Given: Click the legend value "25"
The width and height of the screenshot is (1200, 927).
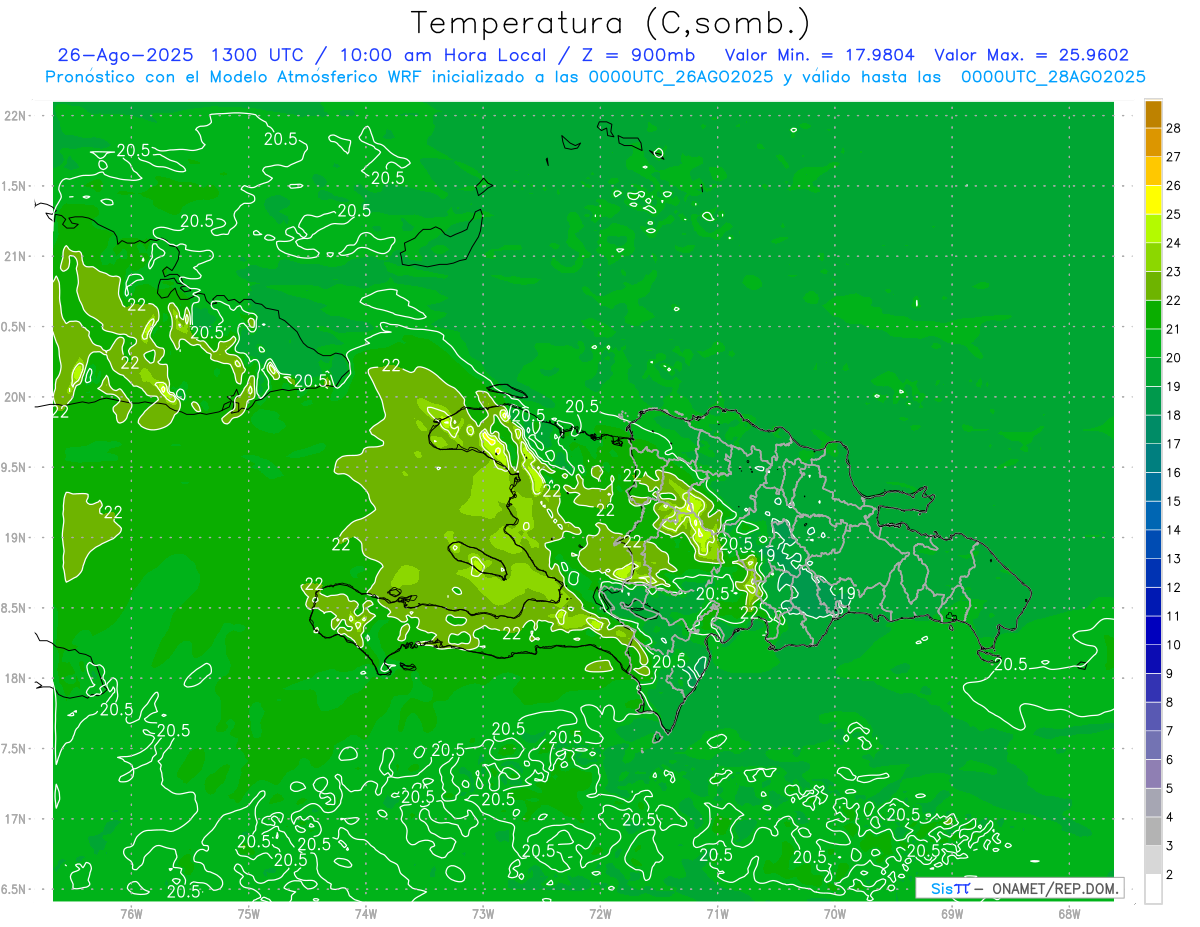Looking at the screenshot, I should pos(1174,214).
